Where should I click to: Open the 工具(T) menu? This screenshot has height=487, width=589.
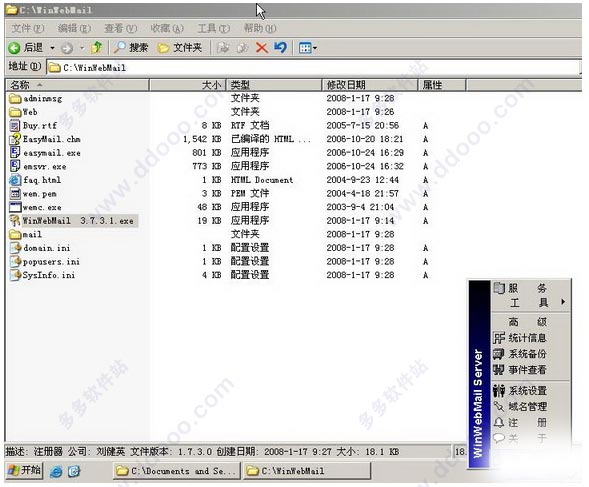click(x=214, y=28)
